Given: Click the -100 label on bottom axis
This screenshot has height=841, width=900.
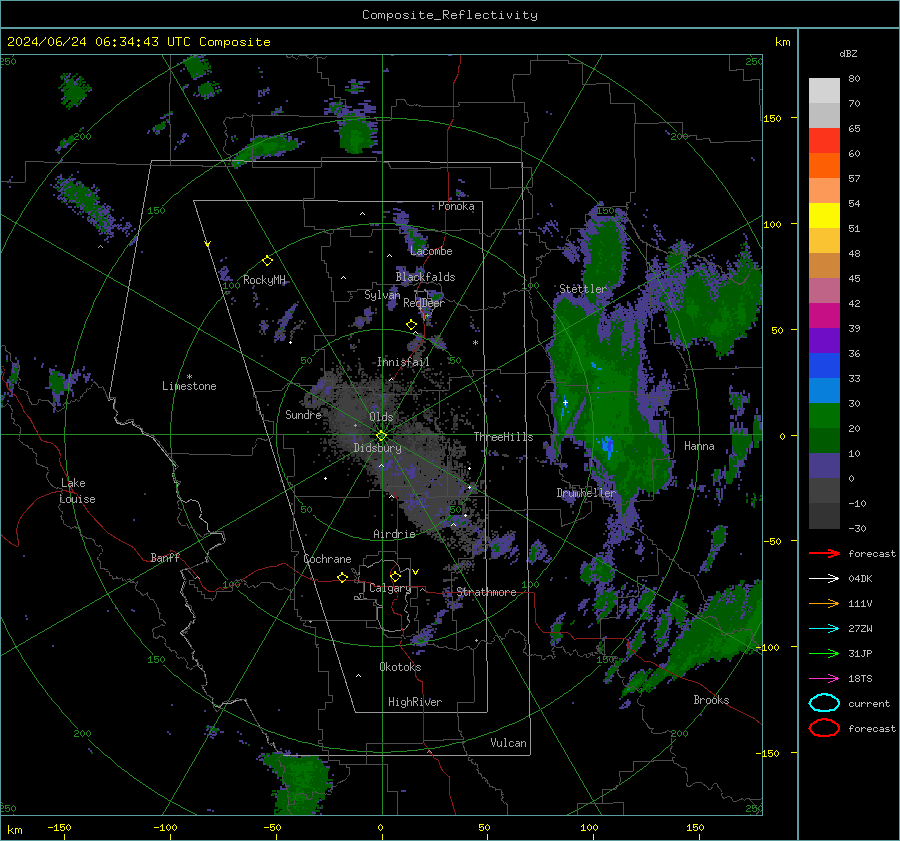Looking at the screenshot, I should [x=165, y=827].
